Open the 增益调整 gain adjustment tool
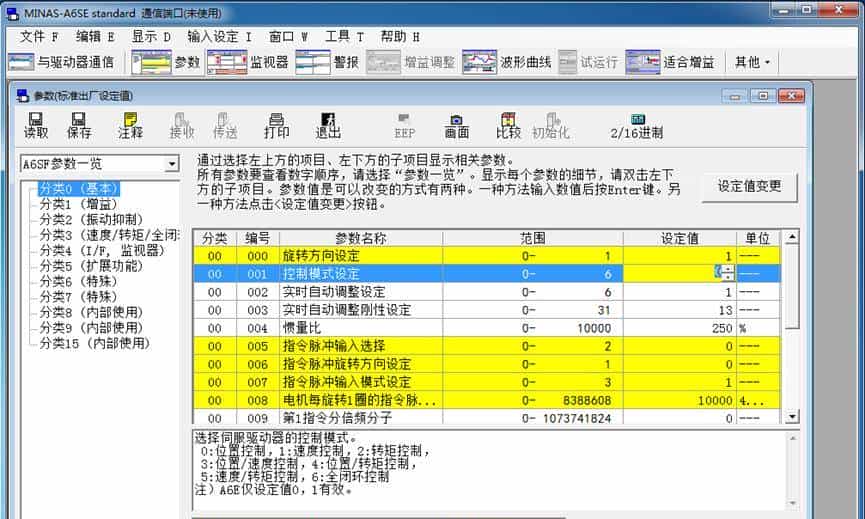The height and width of the screenshot is (519, 865). tap(410, 62)
